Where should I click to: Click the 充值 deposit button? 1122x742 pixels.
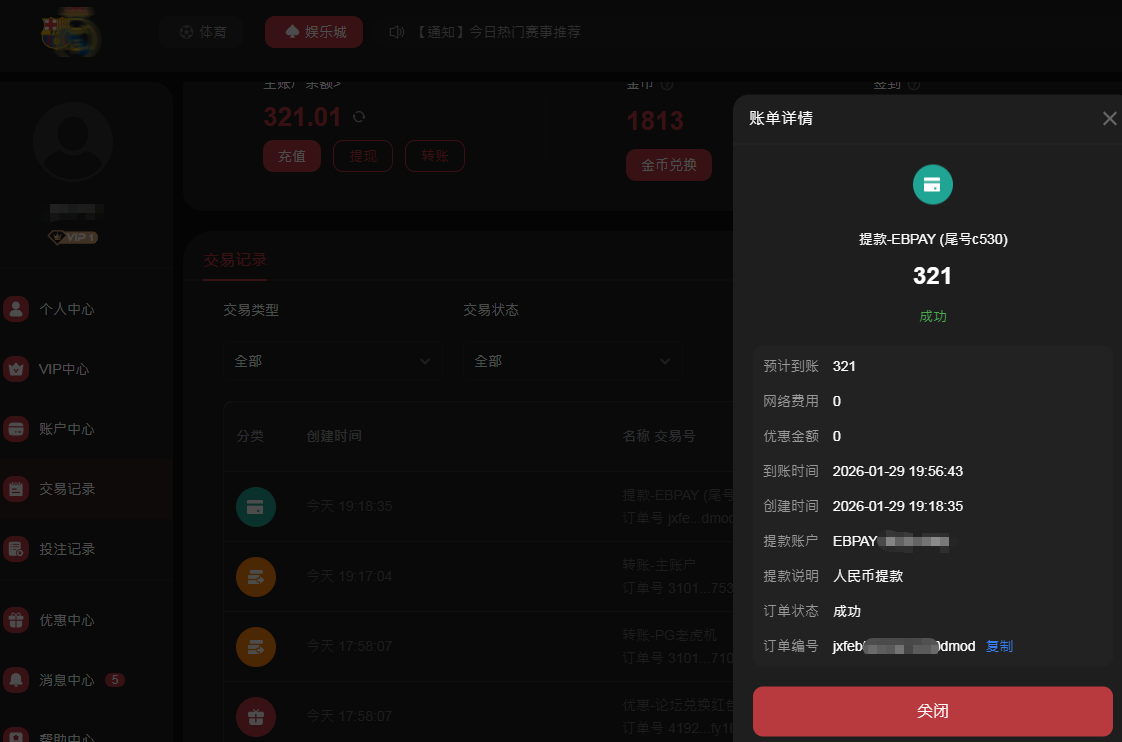pos(291,156)
